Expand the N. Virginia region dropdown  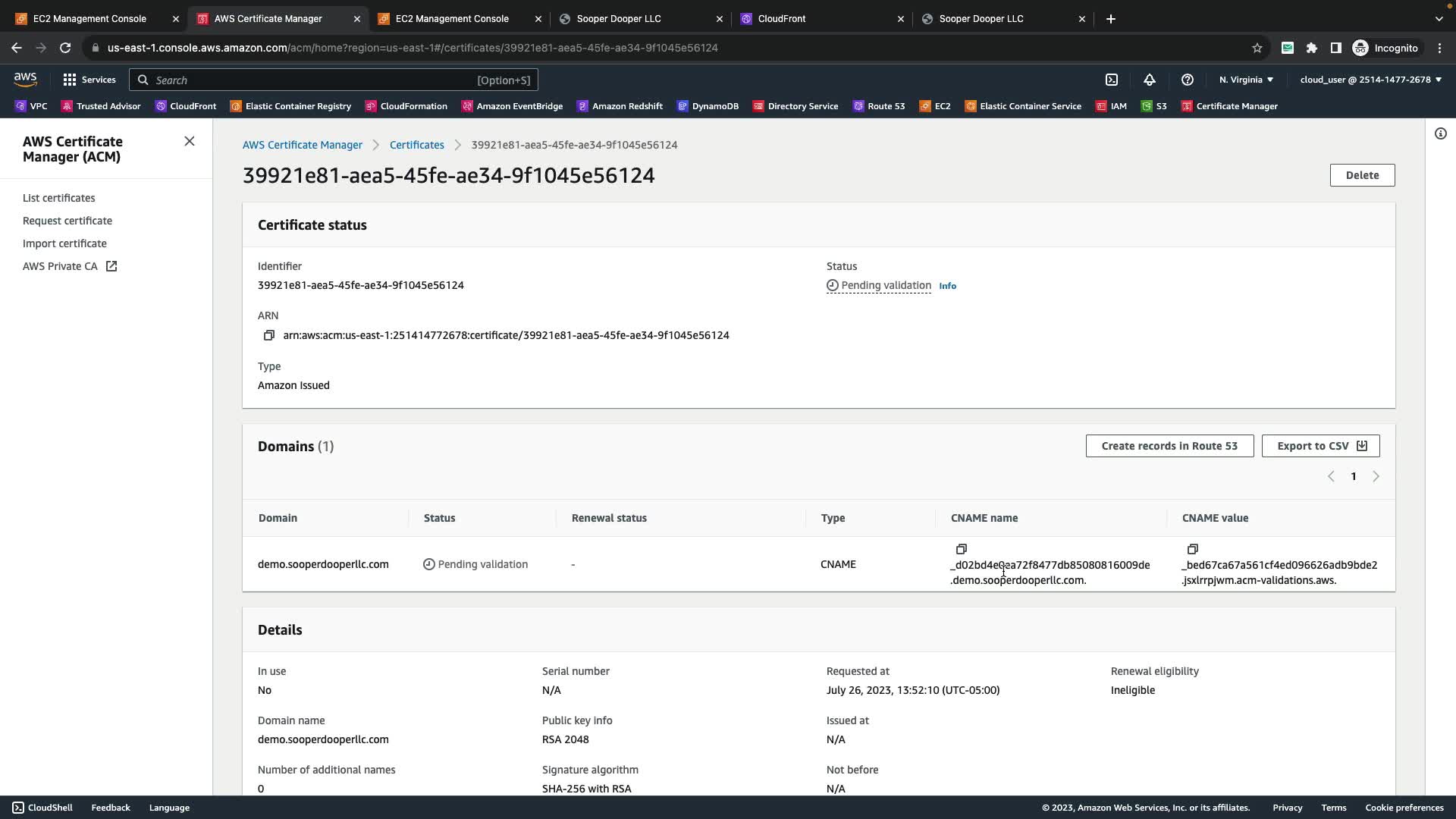click(x=1246, y=80)
